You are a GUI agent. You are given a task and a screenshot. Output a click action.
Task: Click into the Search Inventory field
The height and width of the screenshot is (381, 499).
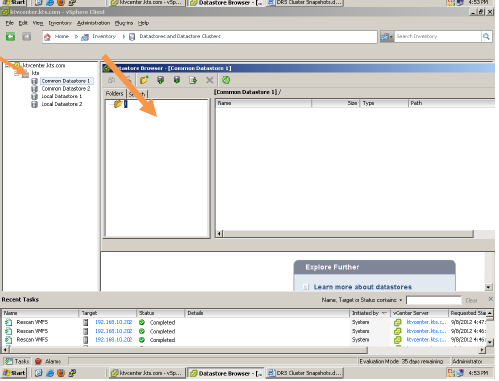438,36
